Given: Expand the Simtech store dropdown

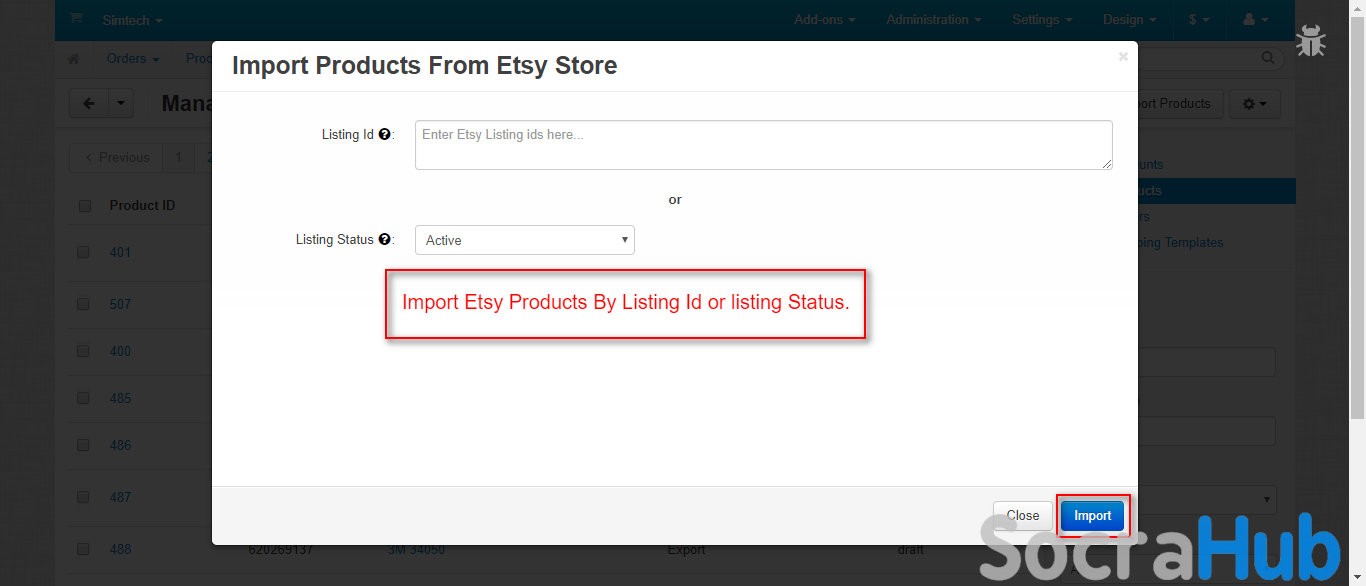Looking at the screenshot, I should (132, 20).
